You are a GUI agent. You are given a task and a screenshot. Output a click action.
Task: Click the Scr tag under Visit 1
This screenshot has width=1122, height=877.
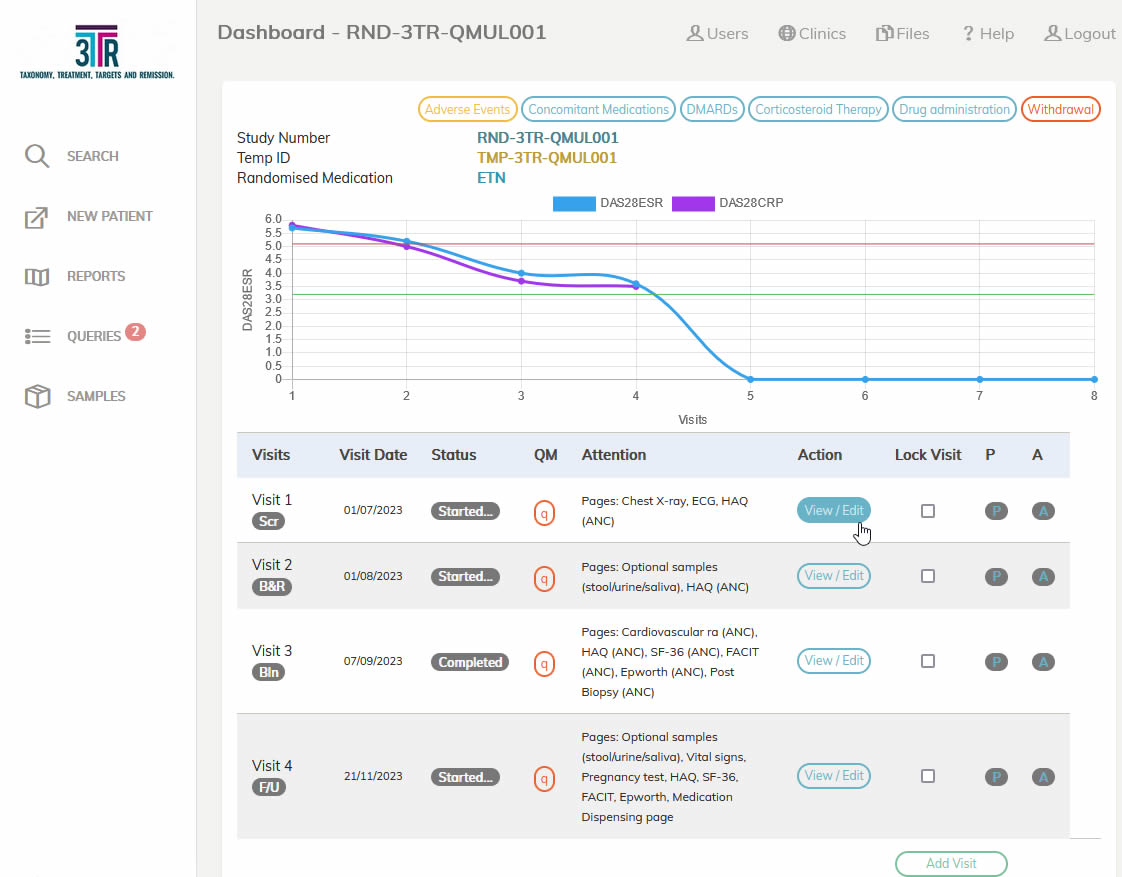[x=268, y=521]
